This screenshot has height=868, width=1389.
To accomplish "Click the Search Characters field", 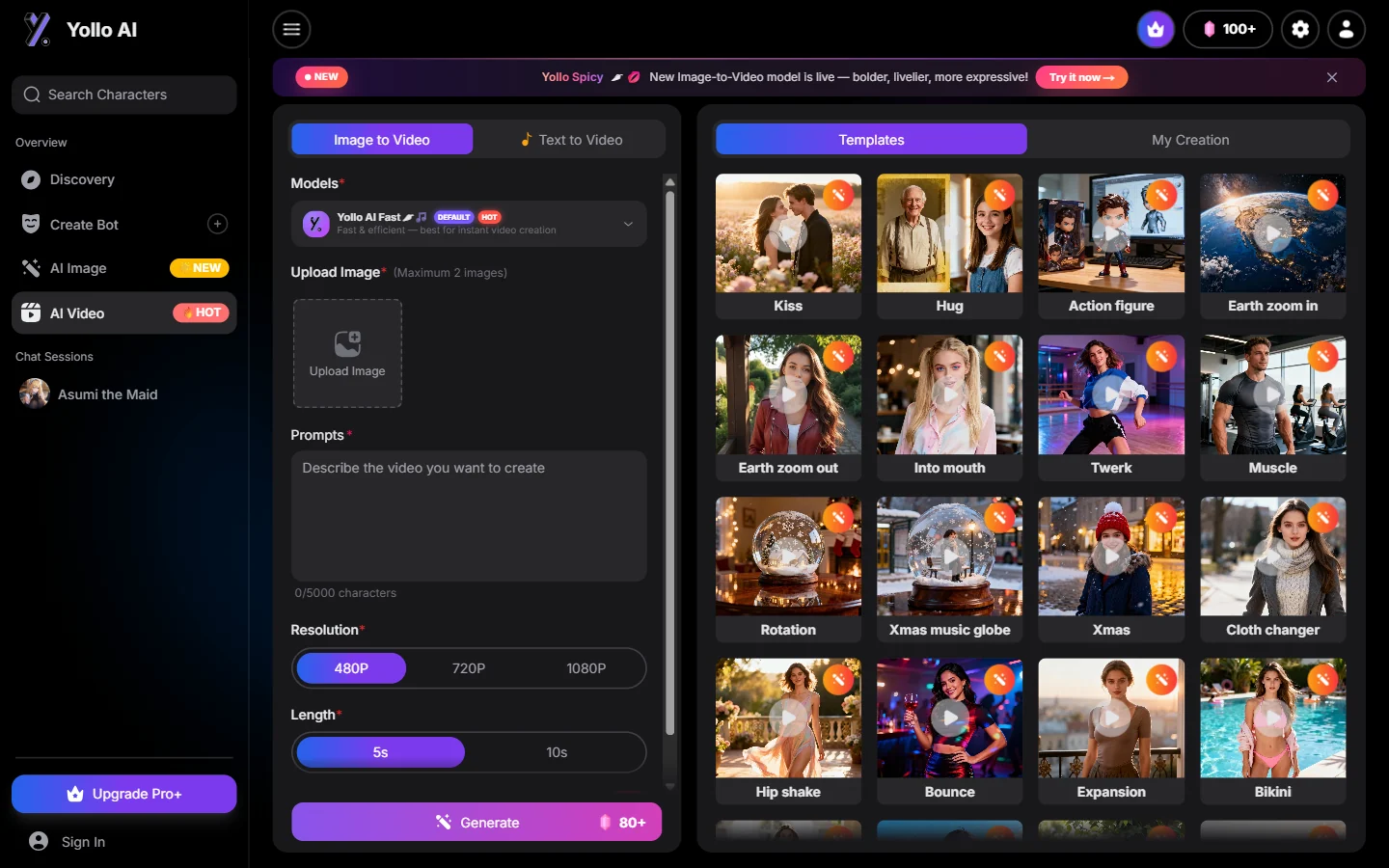I will [123, 95].
